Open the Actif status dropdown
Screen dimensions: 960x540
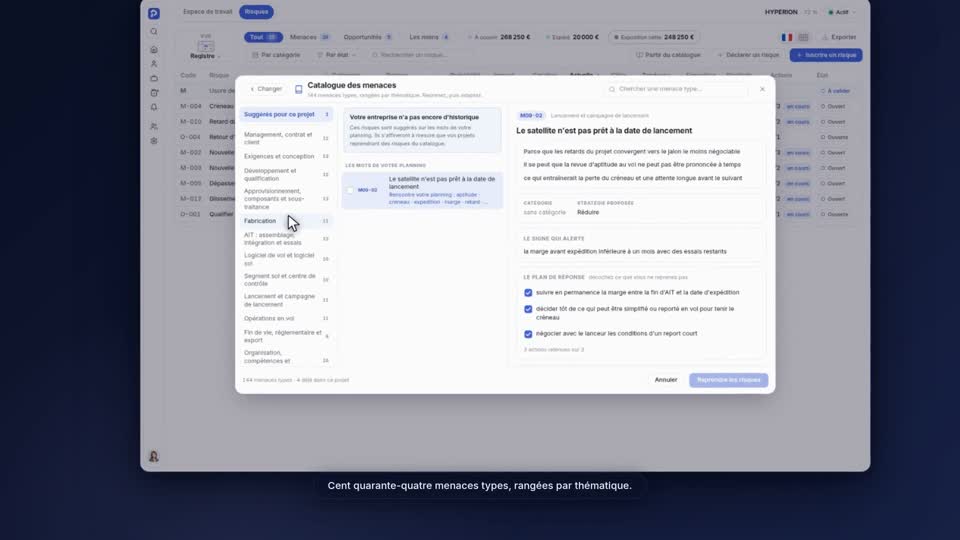(842, 12)
